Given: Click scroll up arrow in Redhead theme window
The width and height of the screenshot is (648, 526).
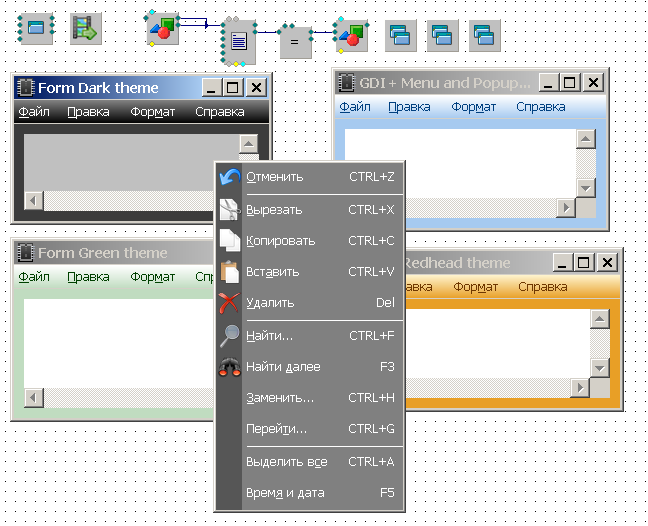Looking at the screenshot, I should pyautogui.click(x=600, y=319).
